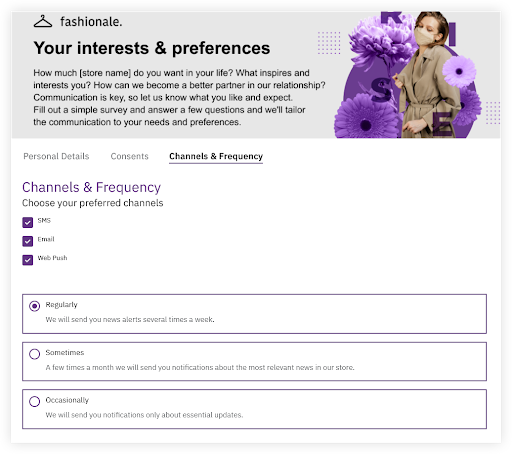The height and width of the screenshot is (454, 512).
Task: Toggle the Email channel checkbox
Action: pos(28,241)
